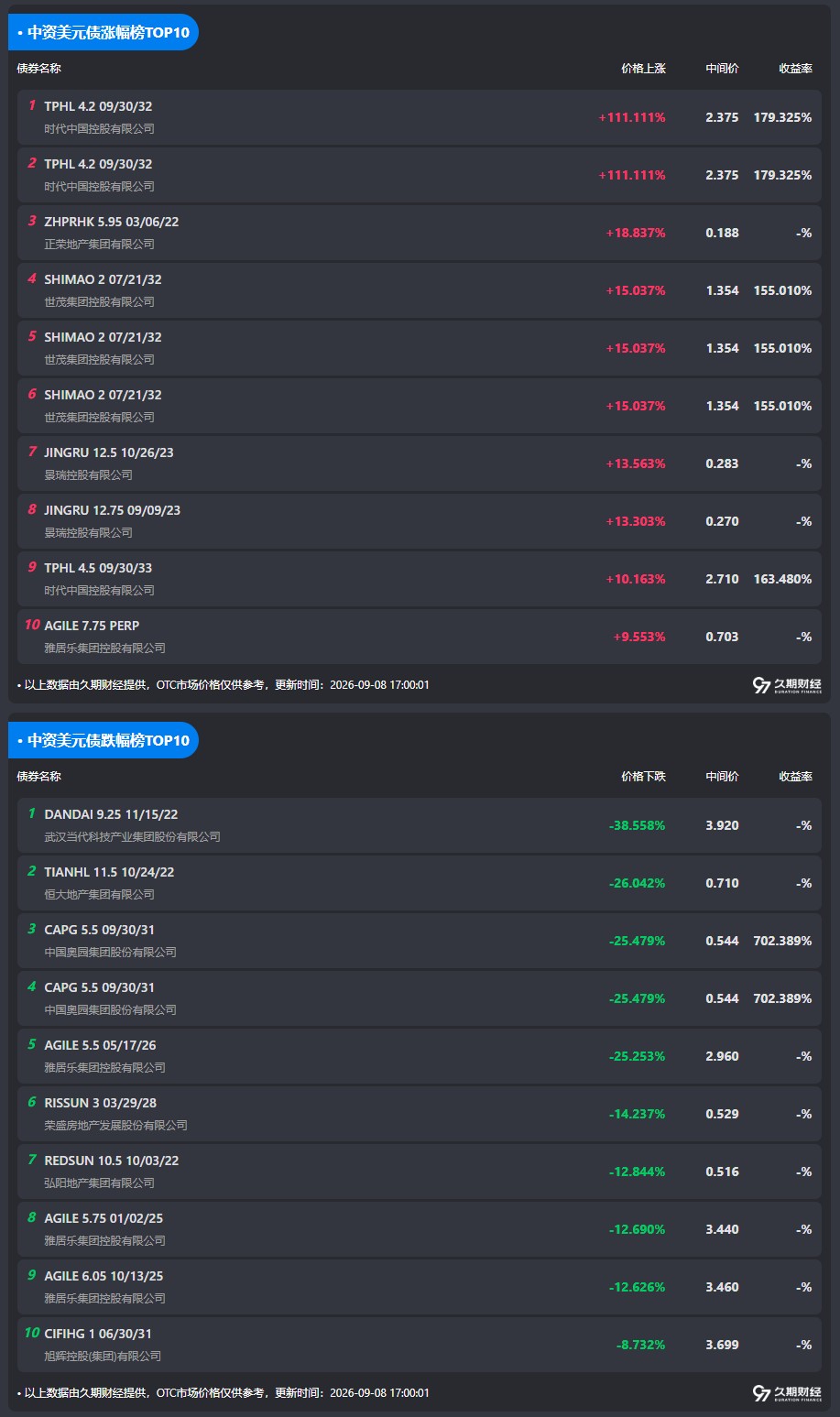Click the issuer name 弘阳地产集团有限公司
This screenshot has width=840, height=1417.
coord(99,1183)
